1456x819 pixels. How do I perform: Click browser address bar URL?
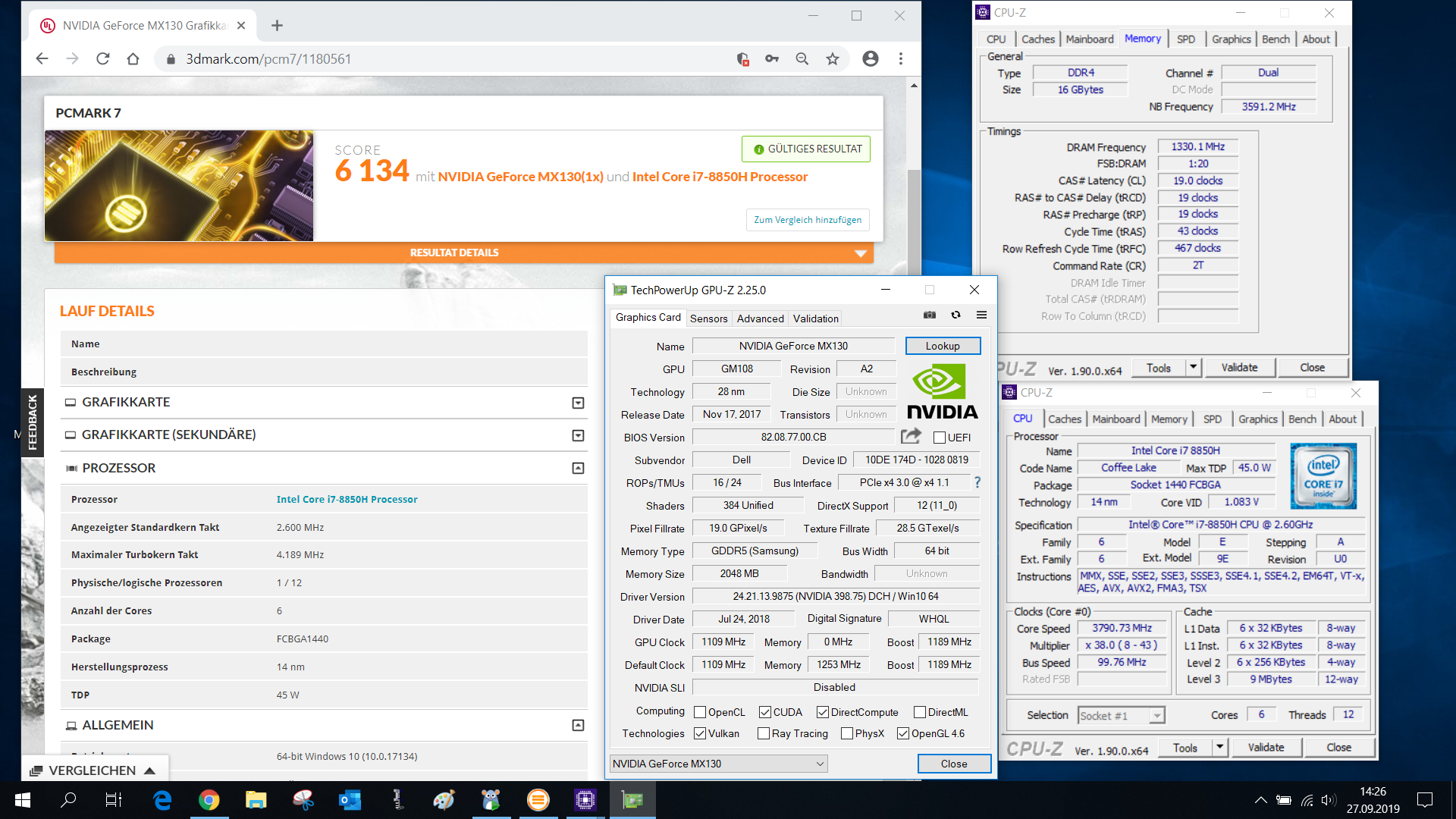pyautogui.click(x=268, y=58)
